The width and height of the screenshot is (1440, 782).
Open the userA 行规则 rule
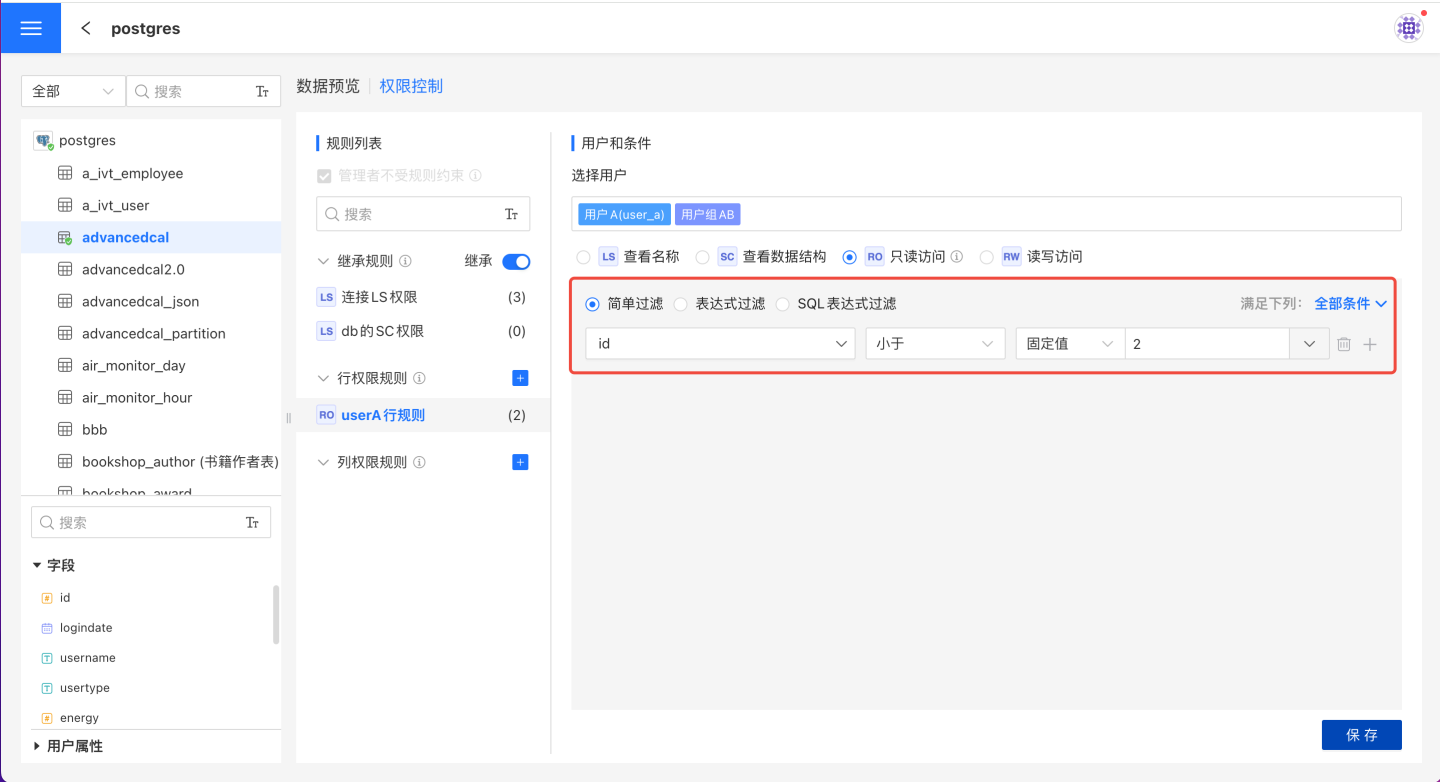(383, 415)
